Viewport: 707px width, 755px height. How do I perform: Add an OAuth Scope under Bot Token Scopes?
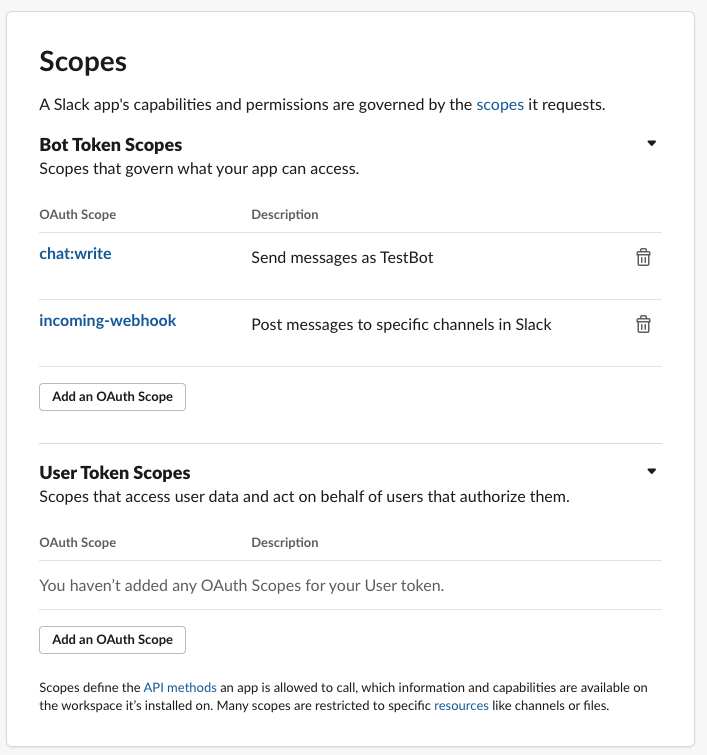pos(112,397)
